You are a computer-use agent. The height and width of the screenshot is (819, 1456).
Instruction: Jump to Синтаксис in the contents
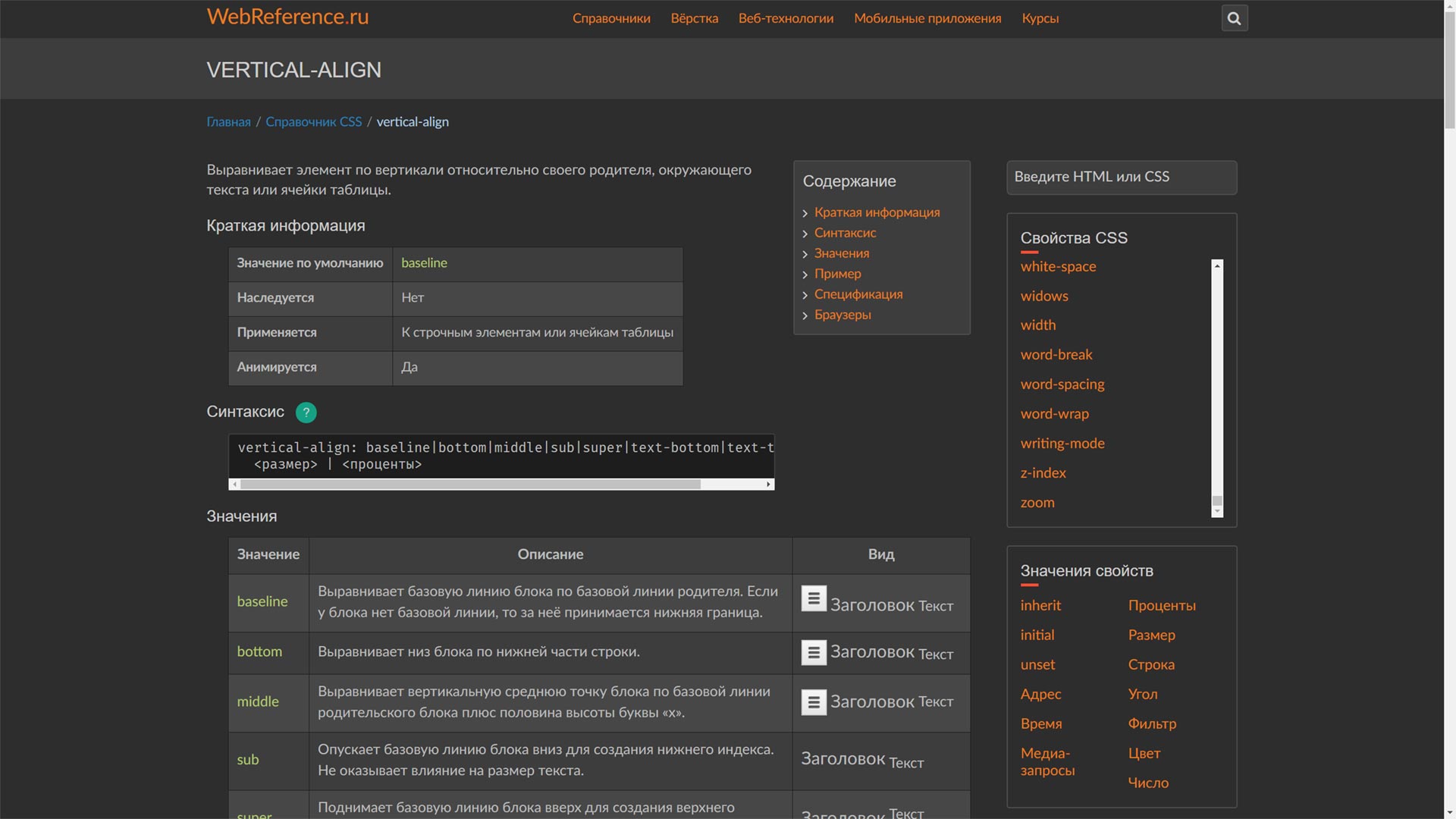click(x=845, y=233)
